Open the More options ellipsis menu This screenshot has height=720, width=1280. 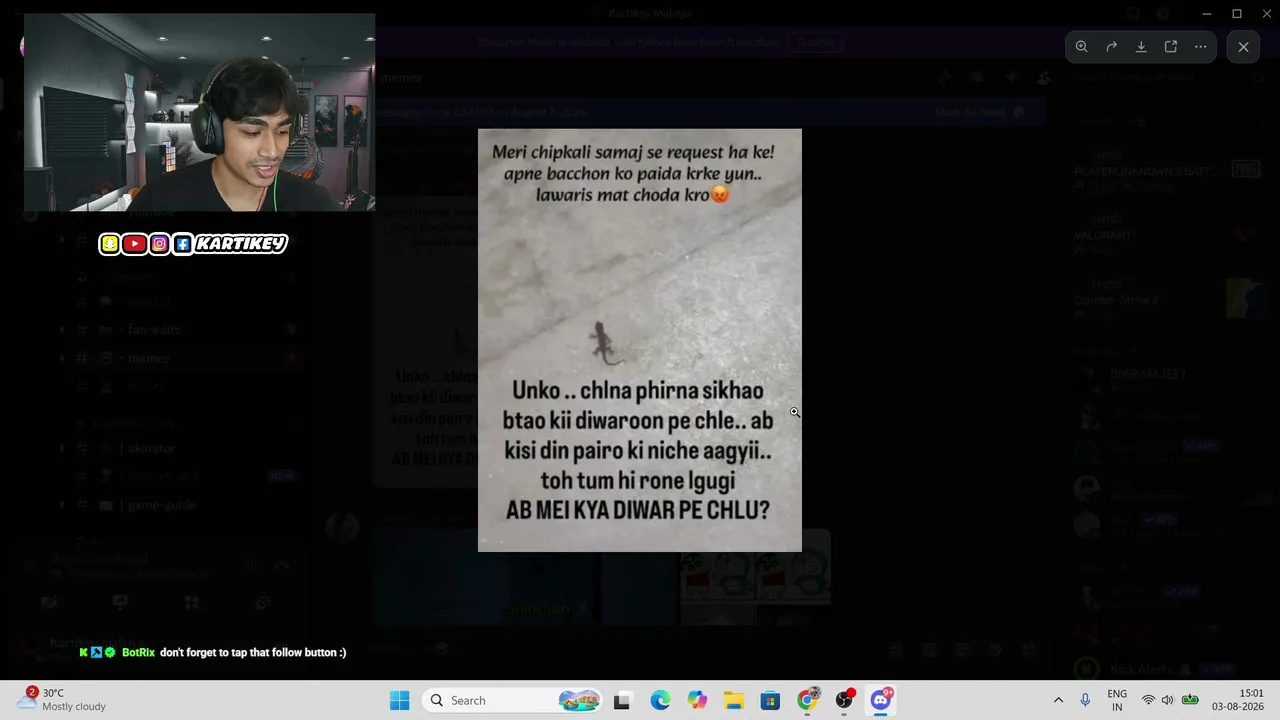(1201, 47)
